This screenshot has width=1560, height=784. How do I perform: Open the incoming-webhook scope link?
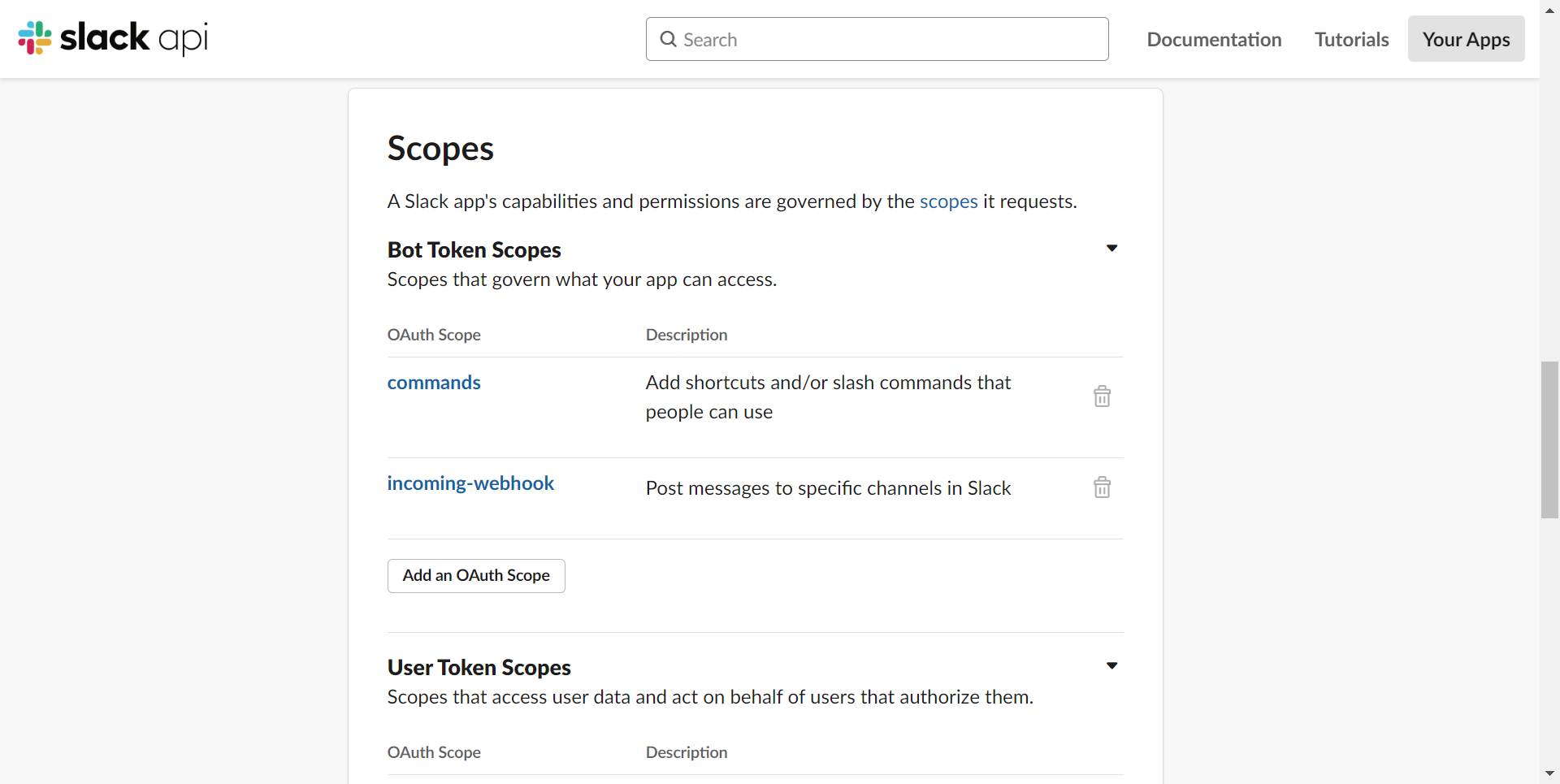(x=470, y=483)
